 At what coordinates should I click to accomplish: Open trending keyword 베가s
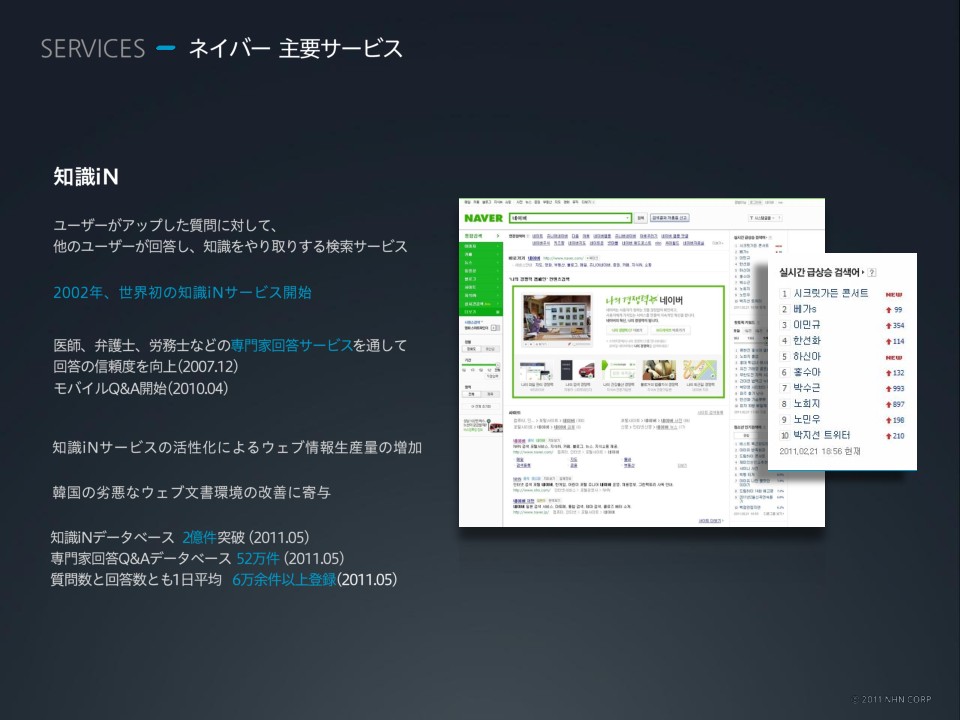tap(804, 309)
